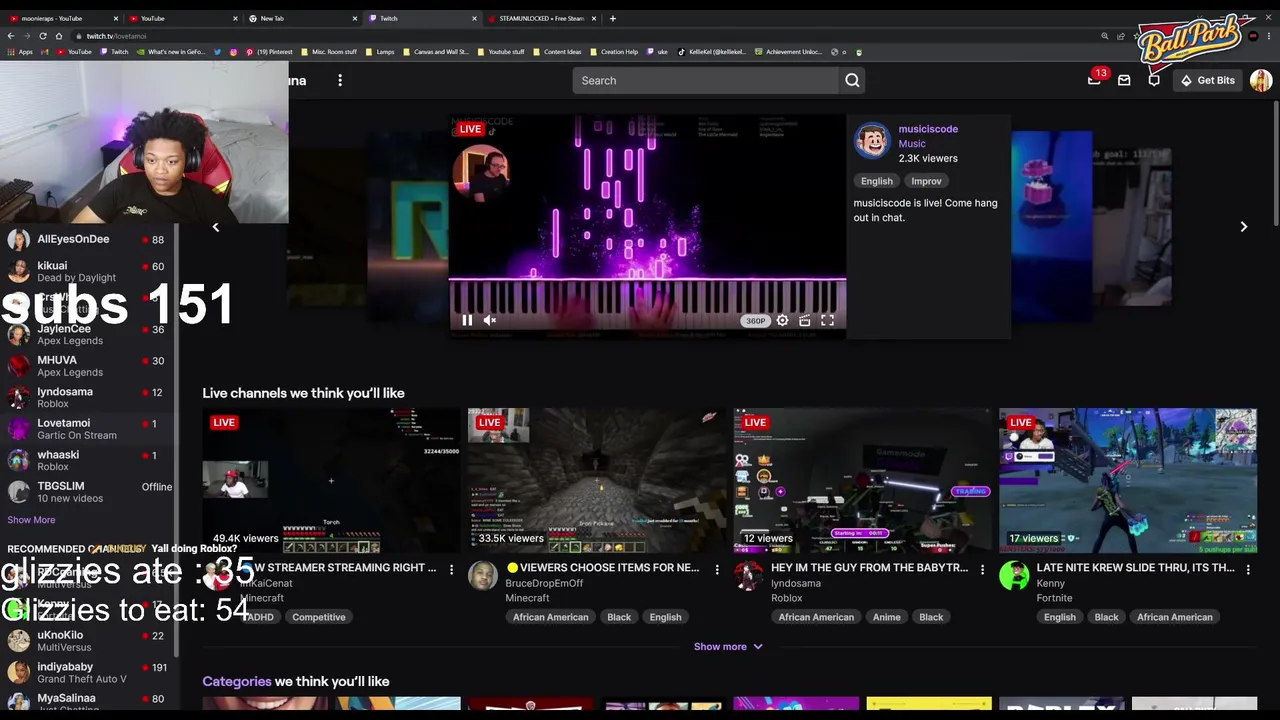The width and height of the screenshot is (1280, 720).
Task: Click BruceDropEmOff avatar icon
Action: coord(483,576)
